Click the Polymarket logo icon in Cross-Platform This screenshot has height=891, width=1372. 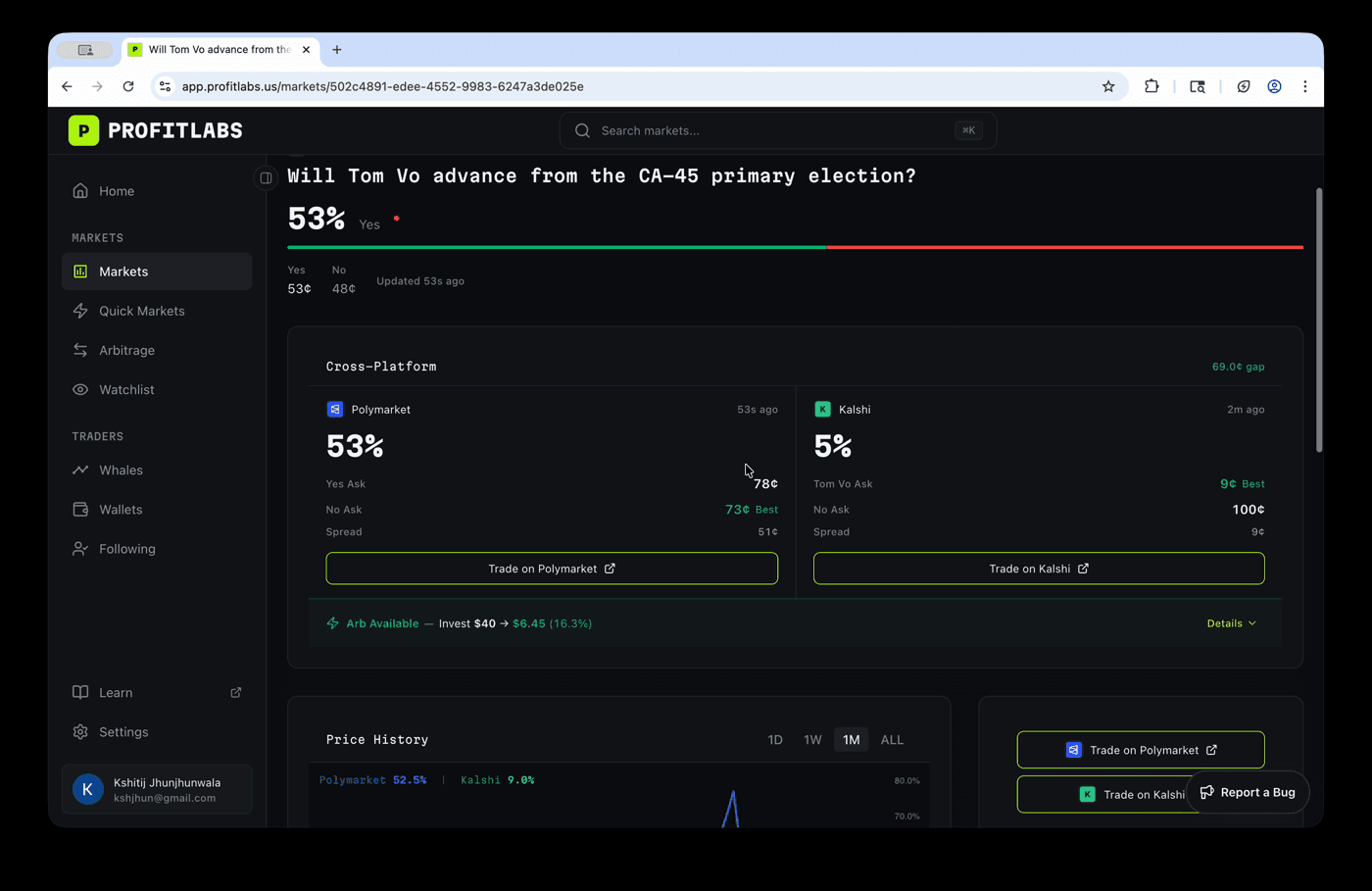click(335, 410)
